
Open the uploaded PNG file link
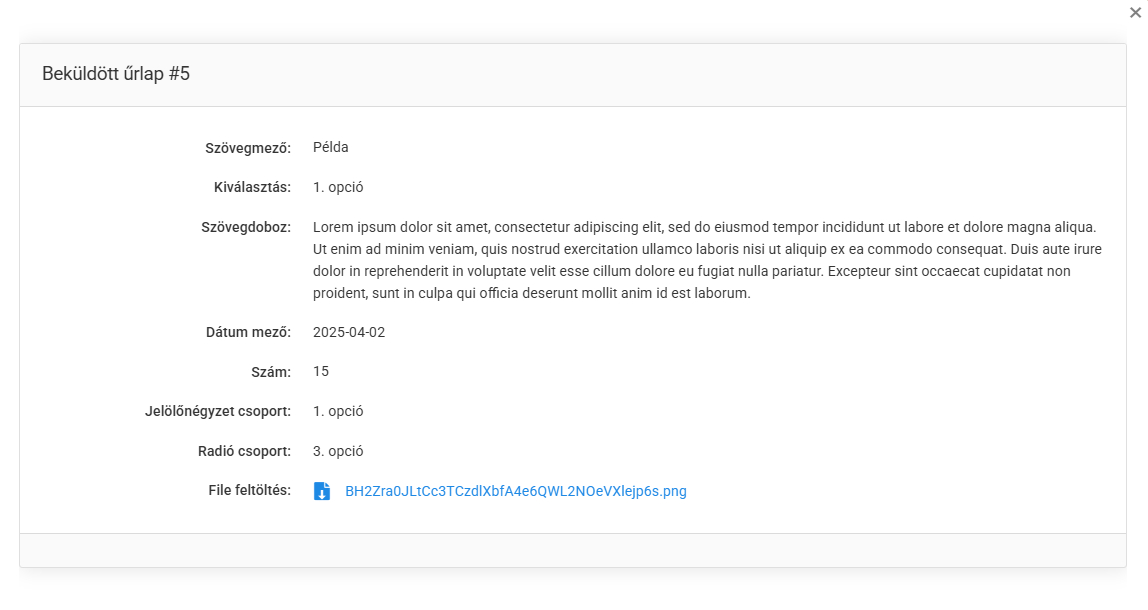[x=515, y=491]
